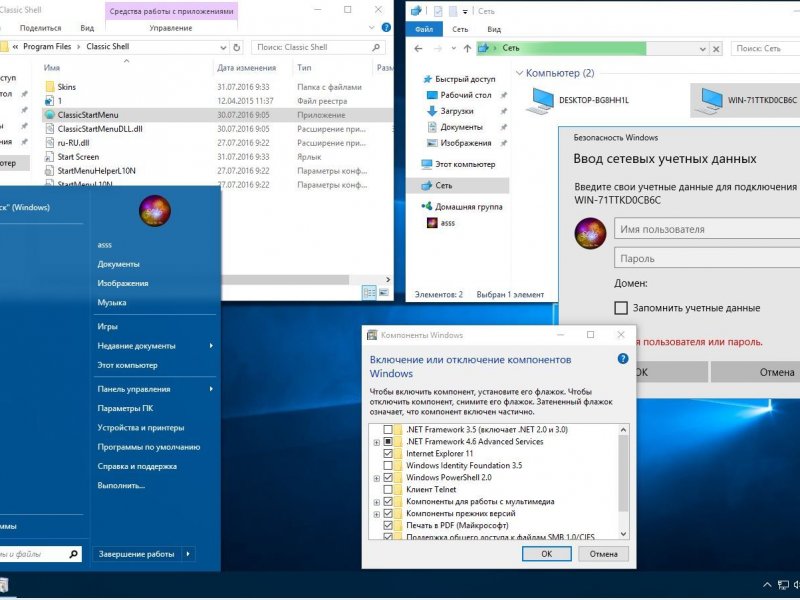Open the Вид tab in Network window
Image resolution: width=800 pixels, height=600 pixels.
pyautogui.click(x=494, y=29)
